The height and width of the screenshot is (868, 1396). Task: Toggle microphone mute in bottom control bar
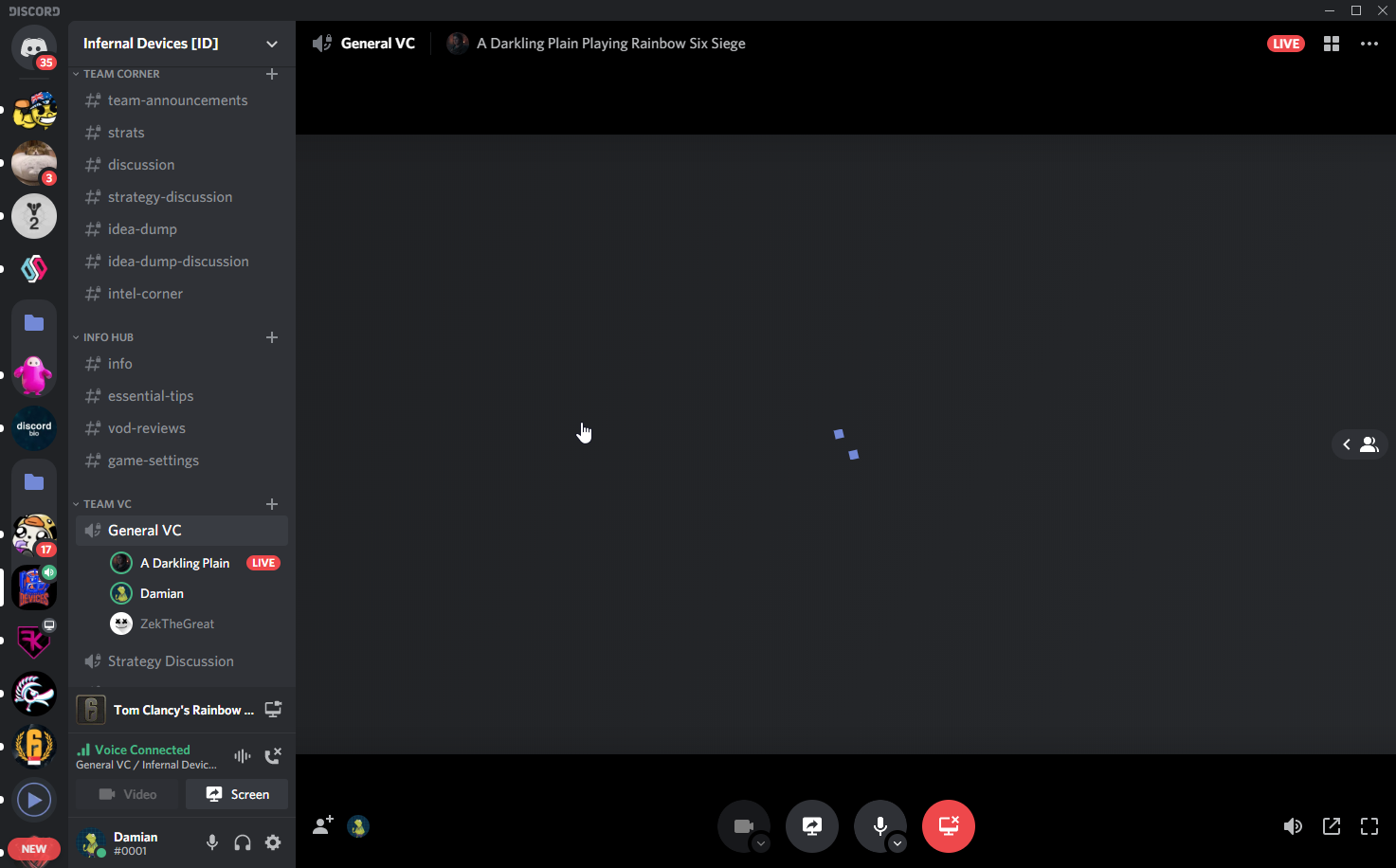coord(879,825)
